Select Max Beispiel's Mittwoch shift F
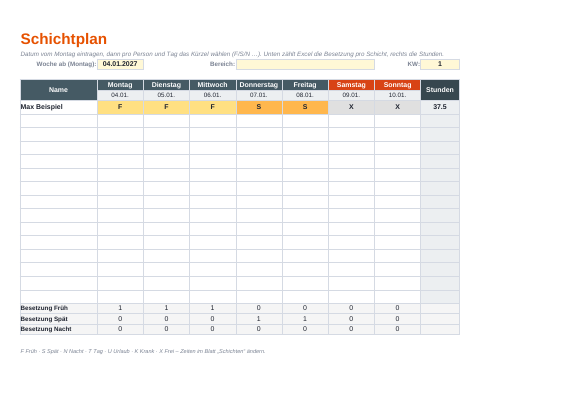This screenshot has width=585, height=414. (x=213, y=107)
